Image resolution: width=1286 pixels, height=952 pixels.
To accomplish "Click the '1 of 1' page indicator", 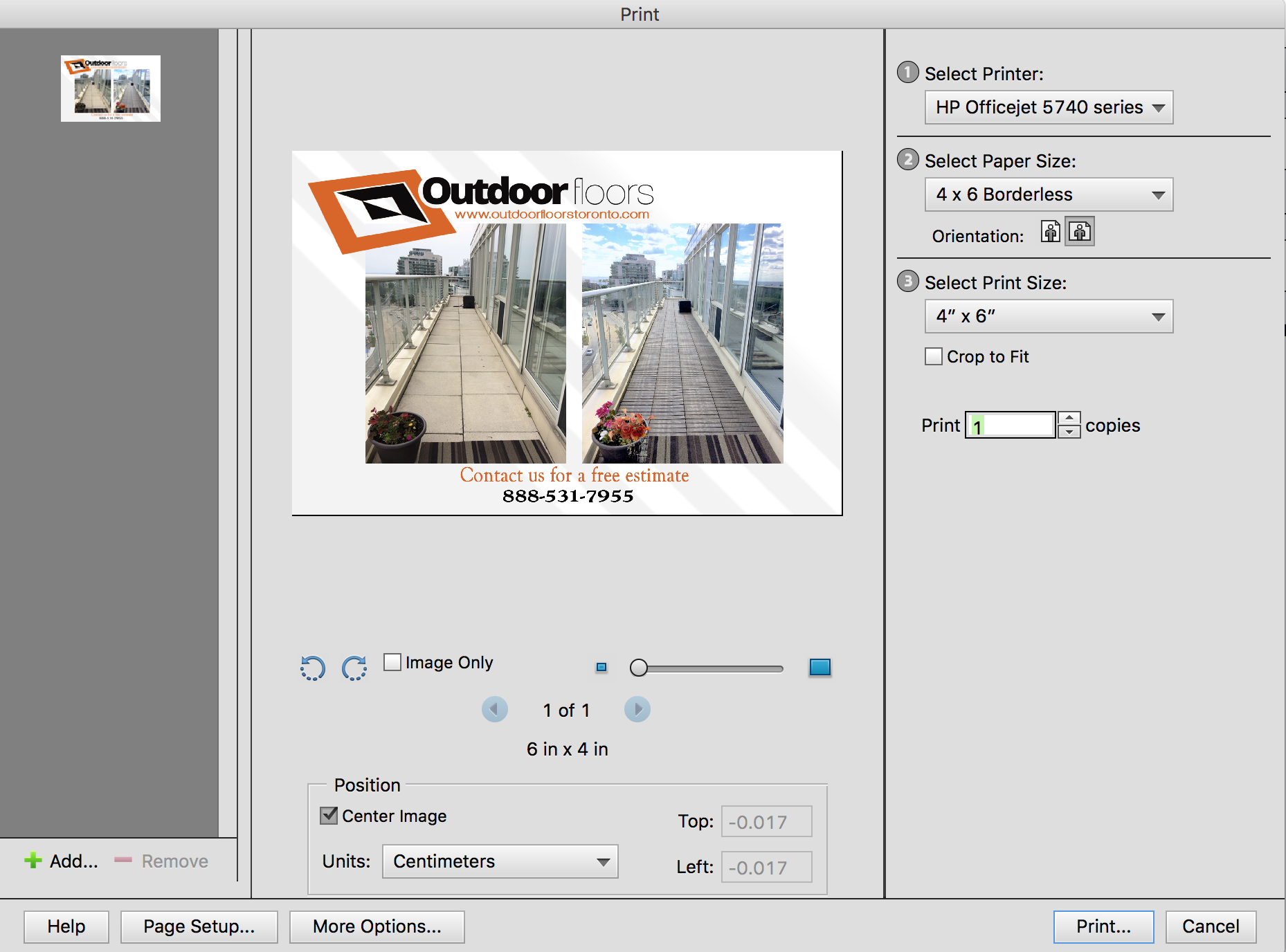I will [x=566, y=711].
